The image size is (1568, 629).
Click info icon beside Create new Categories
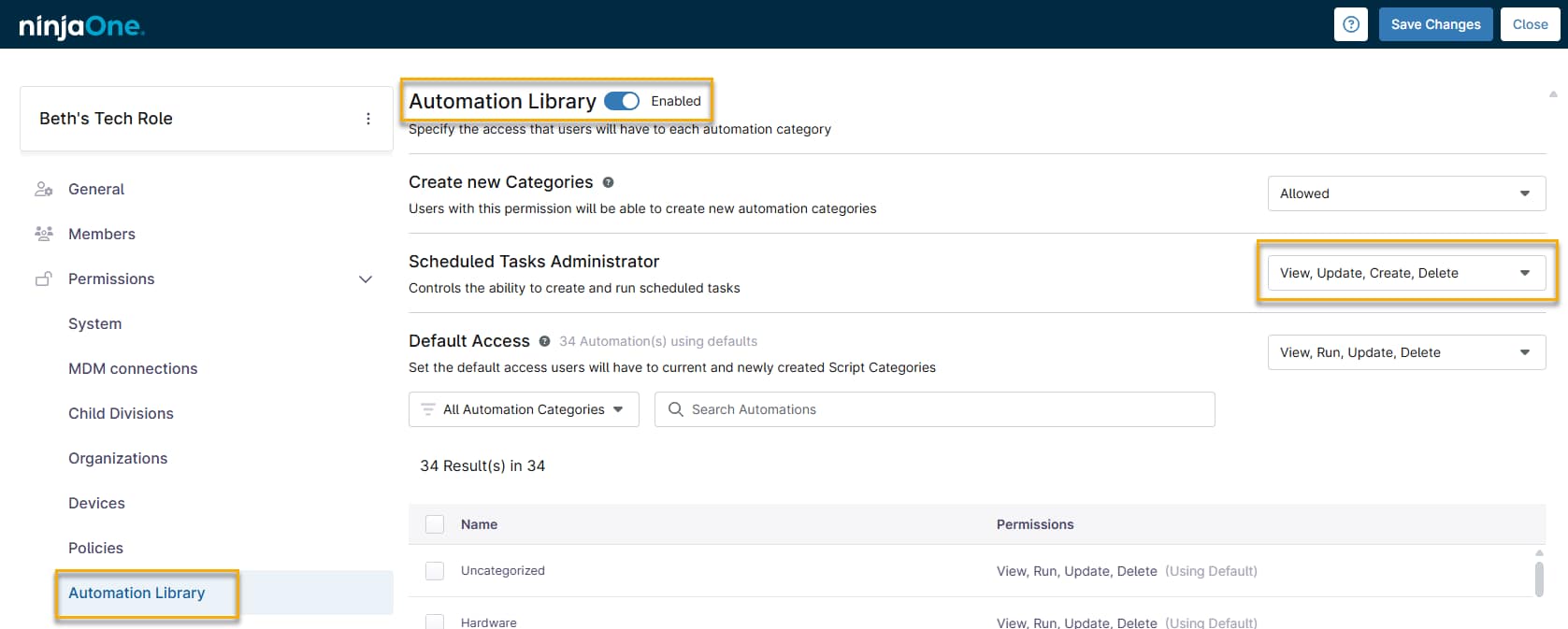[x=608, y=182]
